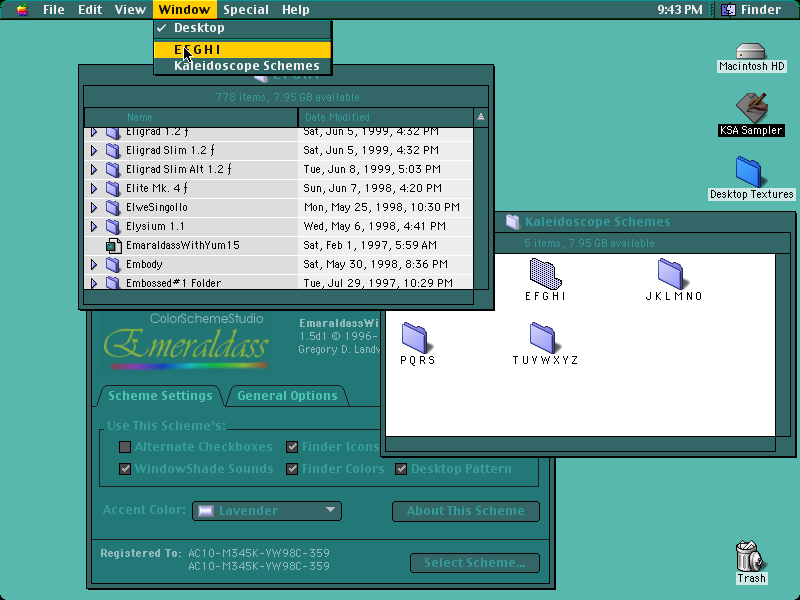The width and height of the screenshot is (800, 600).
Task: Click the date Tue, Jun 8, 1999, 5:03 PM
Action: coord(372,169)
